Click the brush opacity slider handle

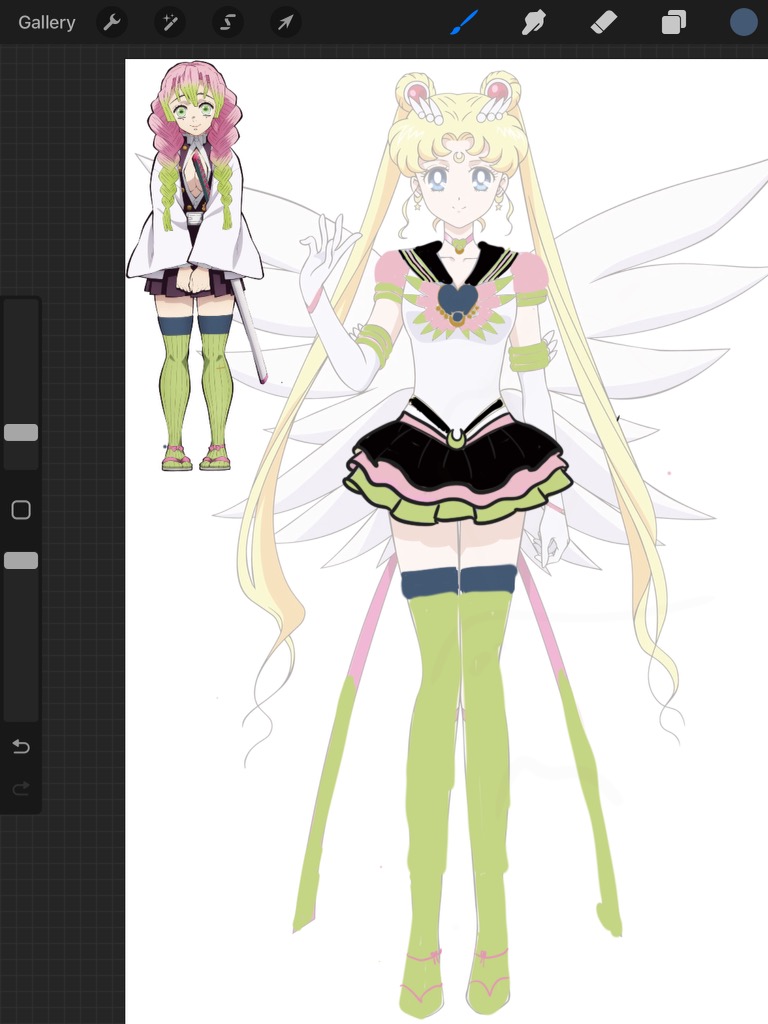[21, 560]
